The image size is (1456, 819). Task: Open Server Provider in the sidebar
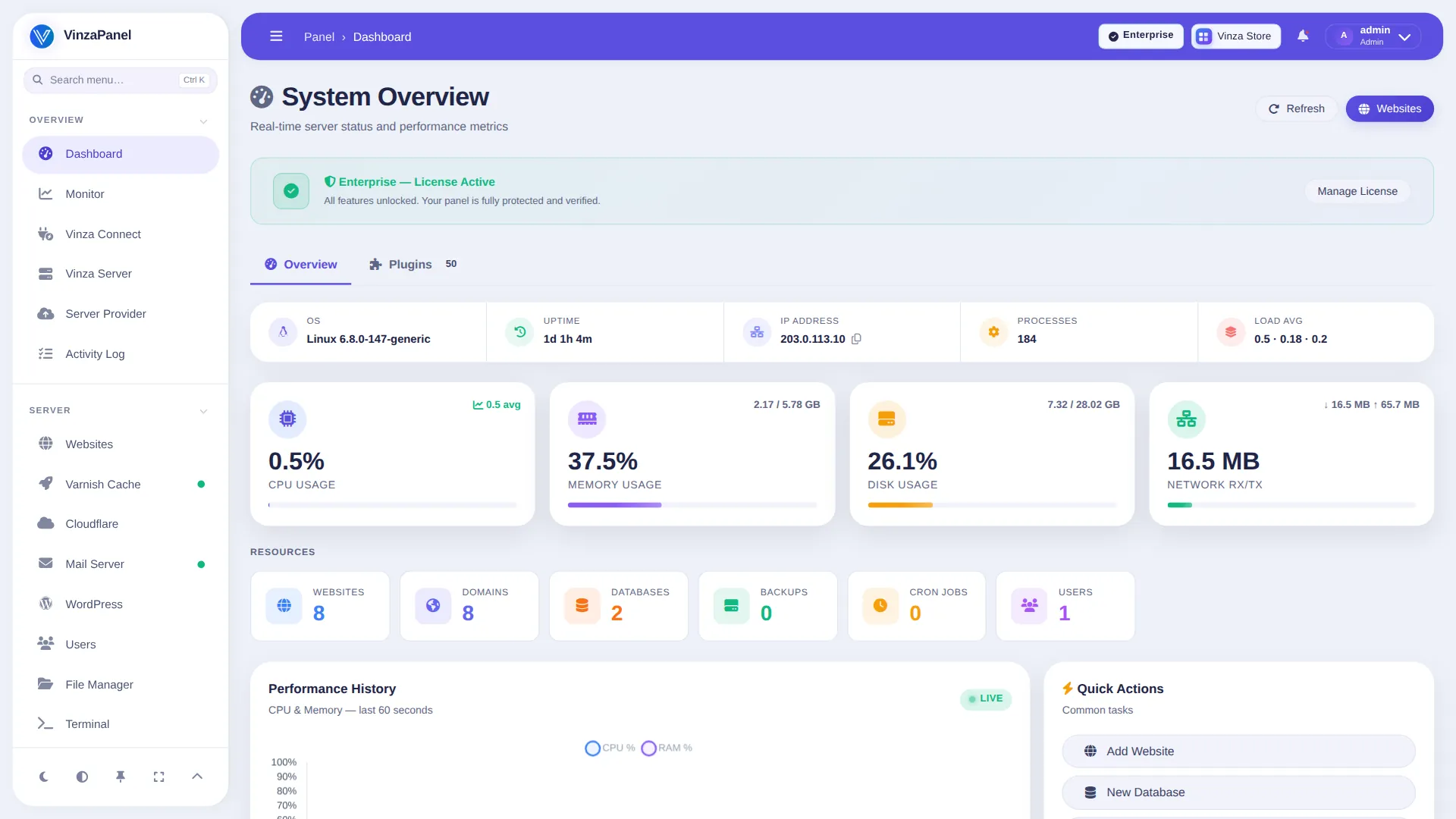121,314
